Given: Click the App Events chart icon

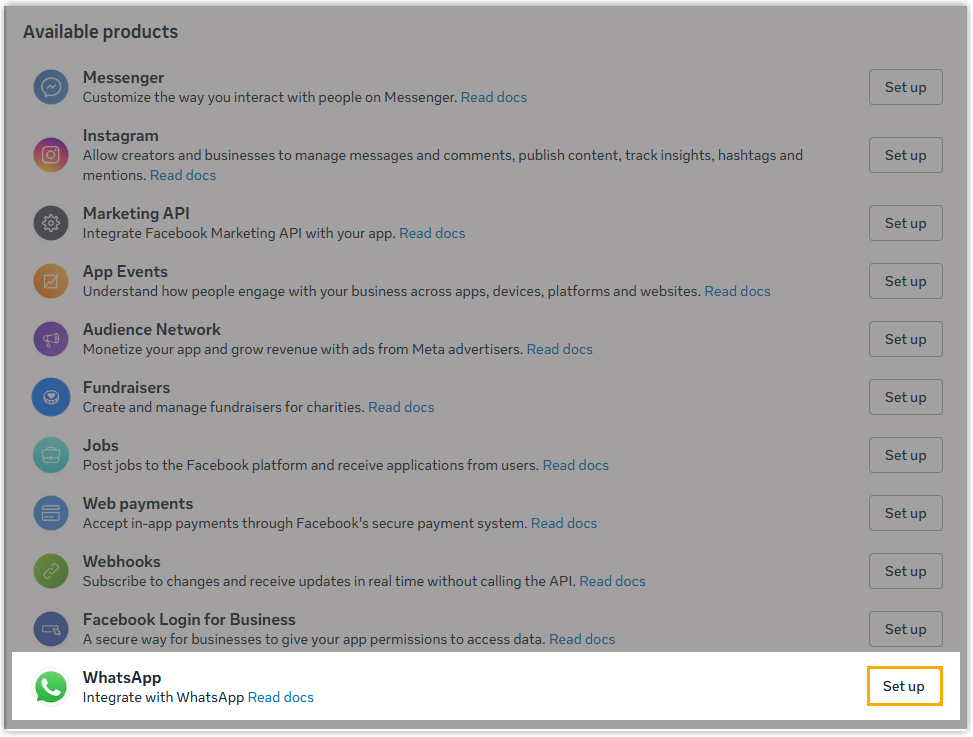Looking at the screenshot, I should 51,281.
